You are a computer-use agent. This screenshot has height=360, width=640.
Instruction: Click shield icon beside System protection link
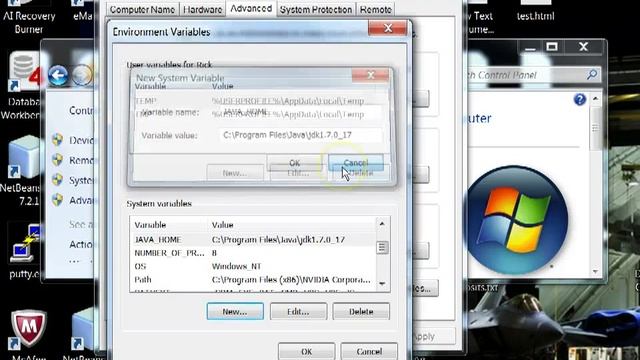pyautogui.click(x=58, y=180)
